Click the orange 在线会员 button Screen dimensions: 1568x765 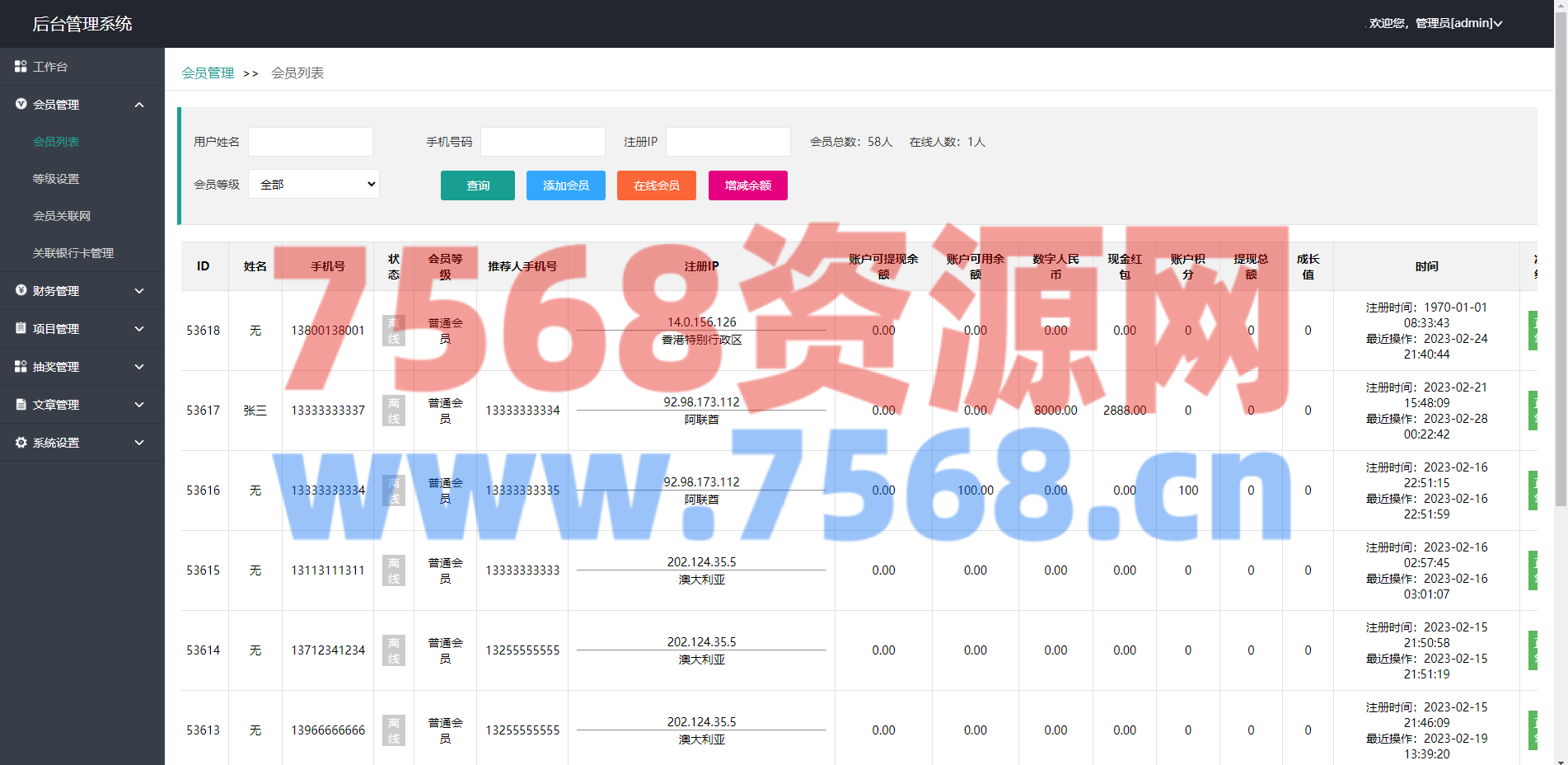point(656,185)
